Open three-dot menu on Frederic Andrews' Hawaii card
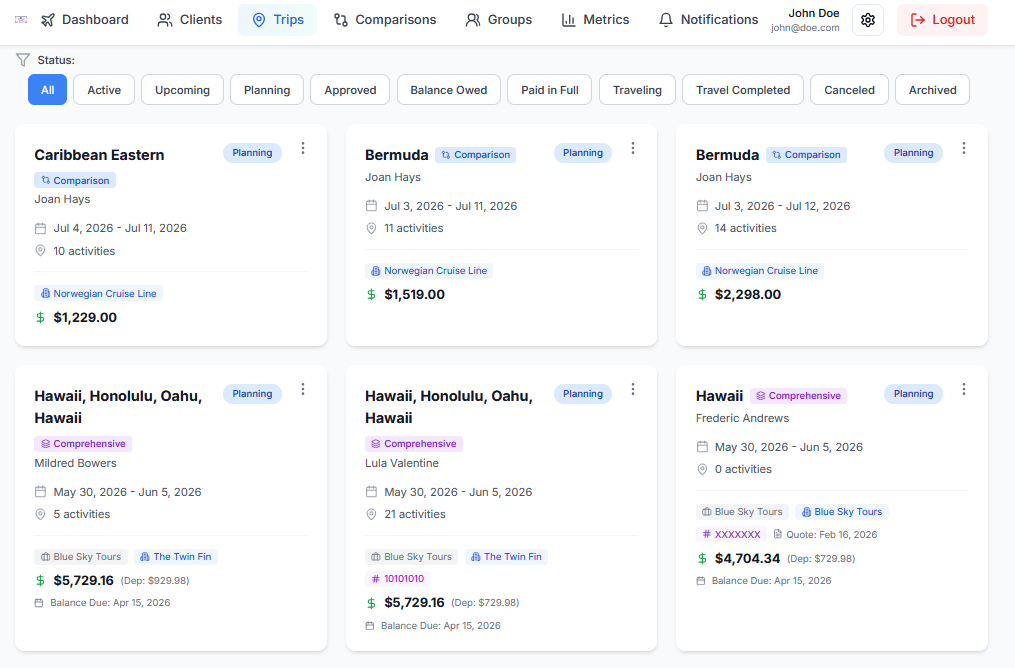Image resolution: width=1015 pixels, height=668 pixels. (964, 390)
